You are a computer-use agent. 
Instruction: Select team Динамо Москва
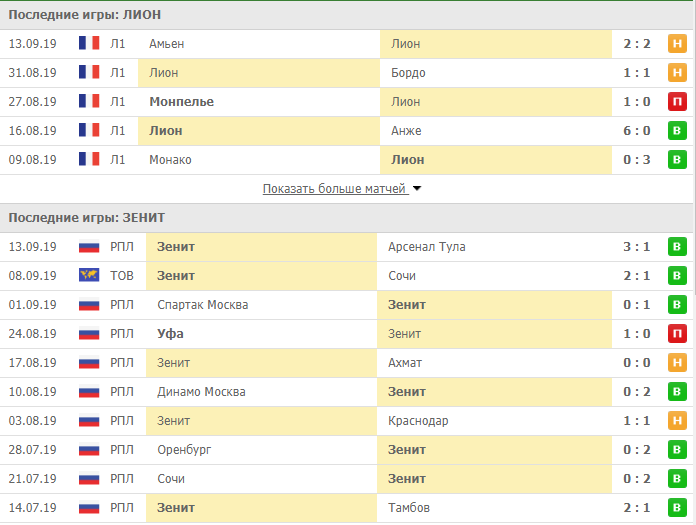tap(201, 391)
